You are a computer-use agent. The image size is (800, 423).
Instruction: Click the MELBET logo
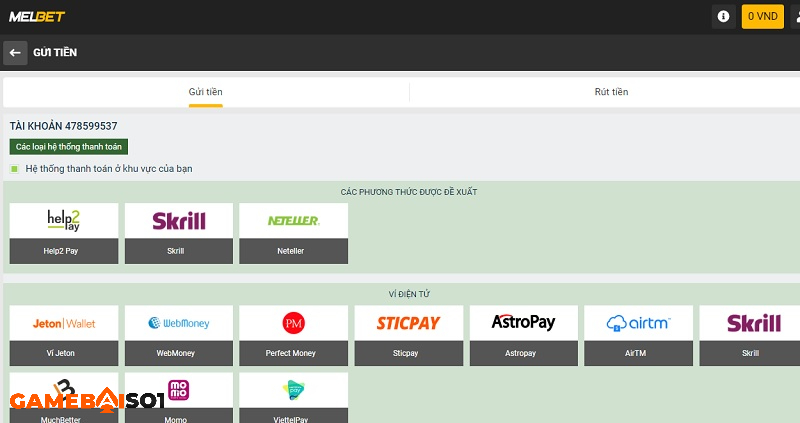point(37,17)
